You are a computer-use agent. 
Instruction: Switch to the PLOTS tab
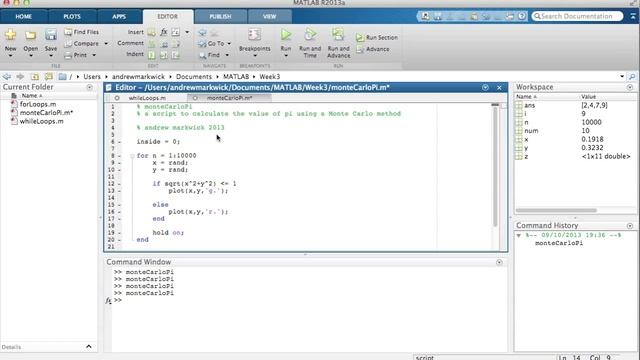tap(72, 16)
